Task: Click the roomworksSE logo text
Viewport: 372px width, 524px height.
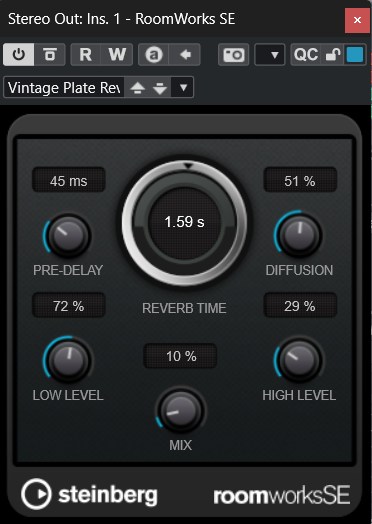Action: tap(282, 495)
